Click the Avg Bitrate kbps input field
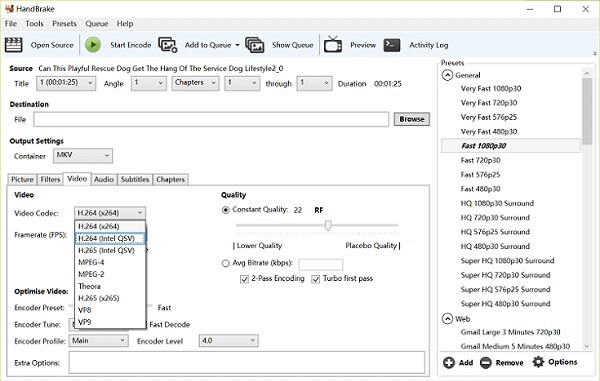The width and height of the screenshot is (600, 381). click(x=321, y=264)
